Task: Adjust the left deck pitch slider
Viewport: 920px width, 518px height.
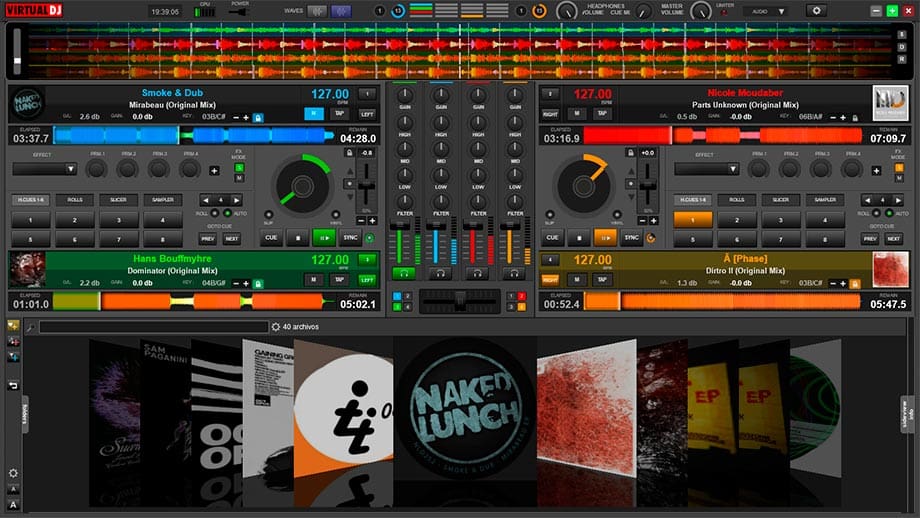Action: (x=367, y=187)
